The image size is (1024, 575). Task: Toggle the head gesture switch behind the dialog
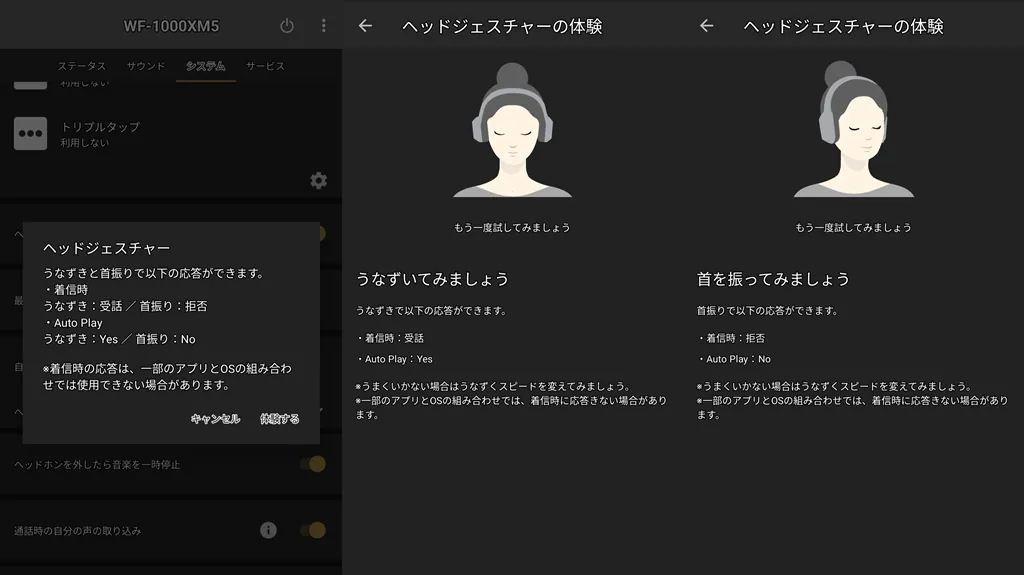[318, 233]
